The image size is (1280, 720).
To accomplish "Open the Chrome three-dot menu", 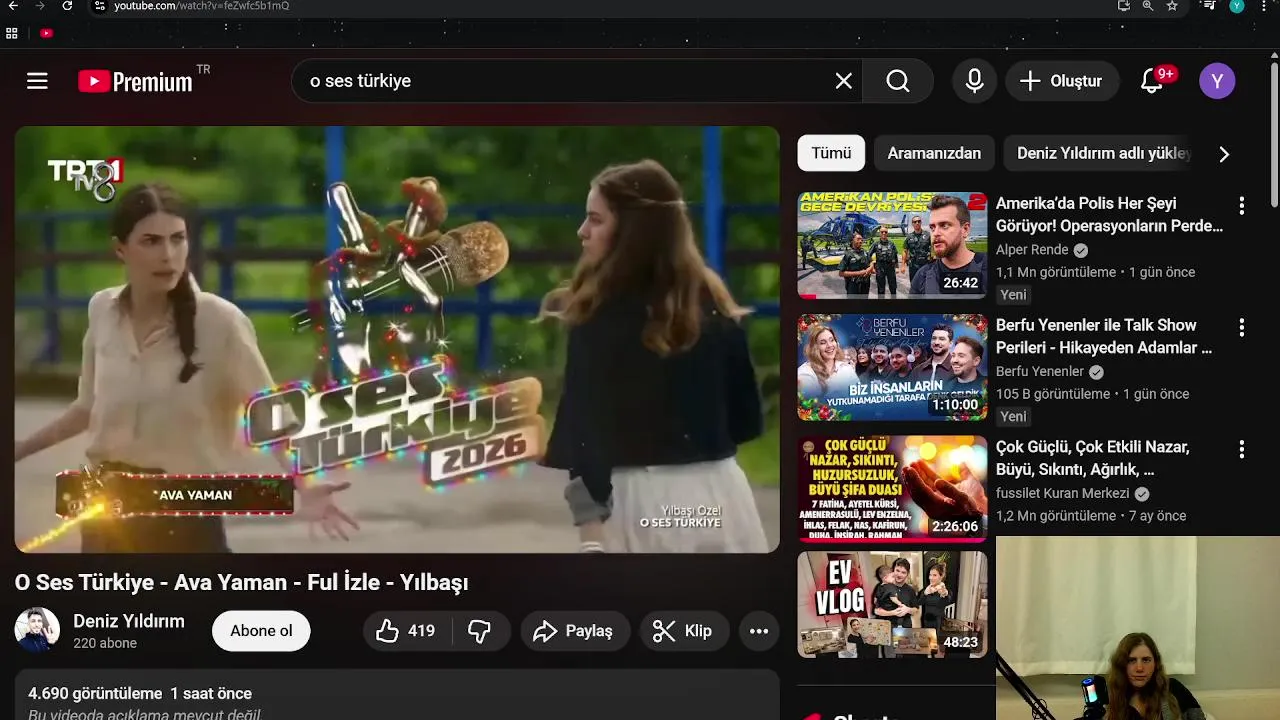I will click(x=1265, y=6).
